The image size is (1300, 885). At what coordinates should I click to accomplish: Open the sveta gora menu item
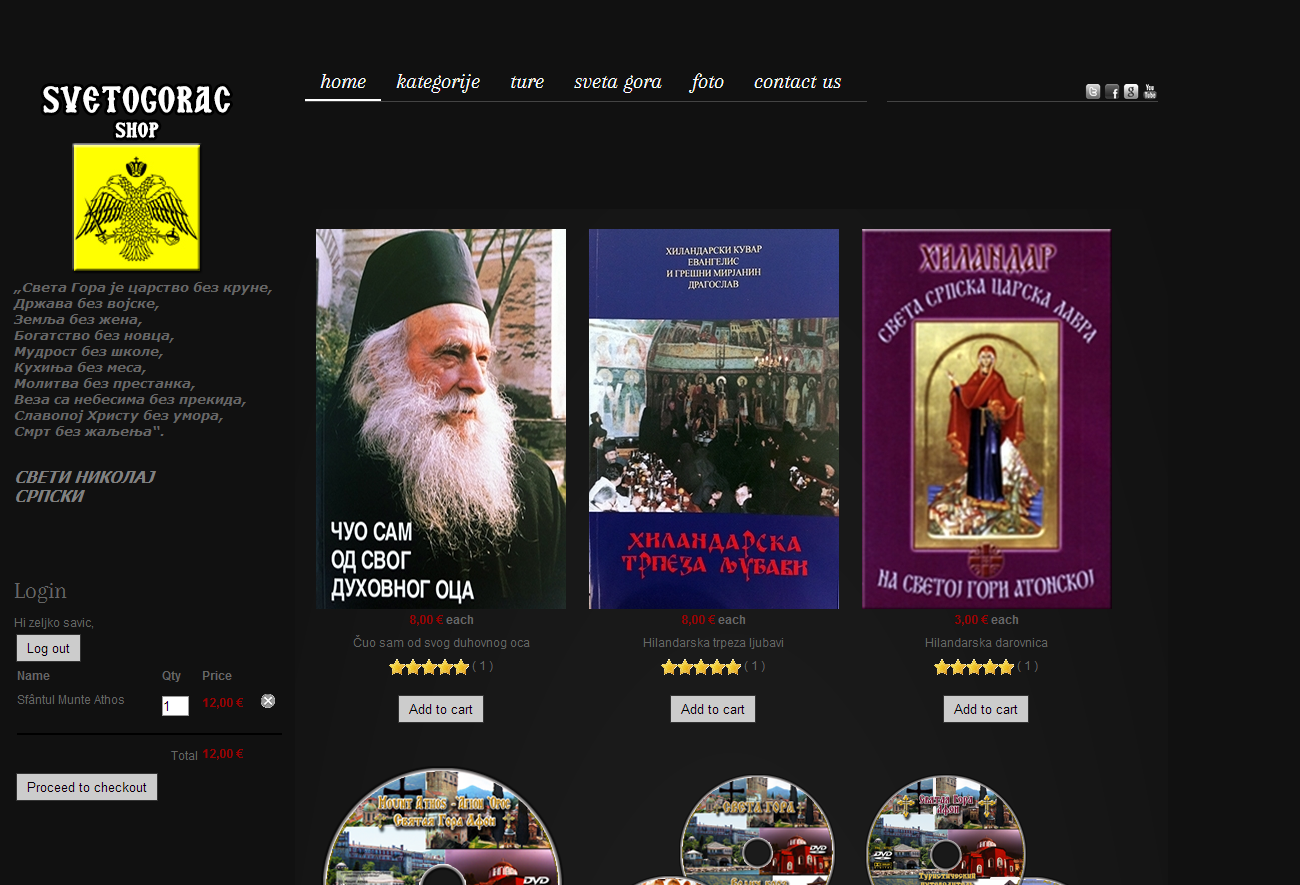(x=618, y=82)
